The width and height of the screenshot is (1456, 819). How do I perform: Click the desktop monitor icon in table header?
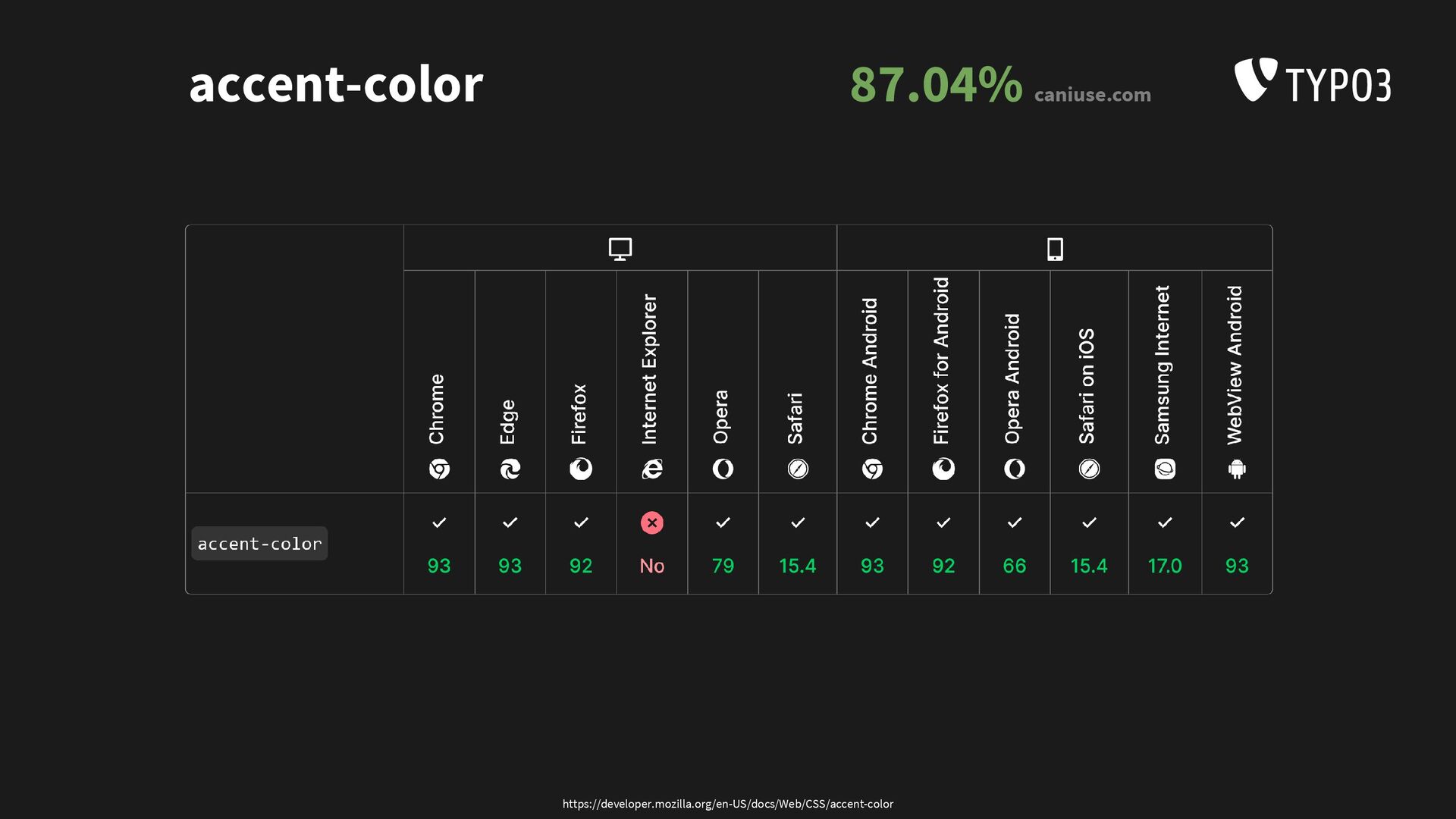coord(620,249)
